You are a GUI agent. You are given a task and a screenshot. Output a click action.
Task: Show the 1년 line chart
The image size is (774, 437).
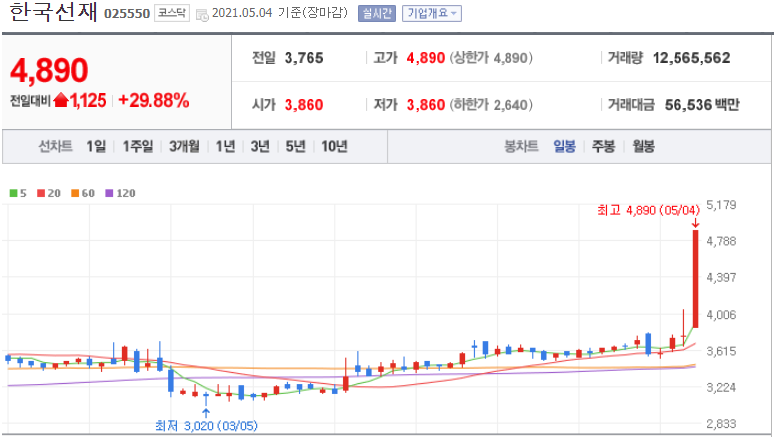click(x=225, y=146)
